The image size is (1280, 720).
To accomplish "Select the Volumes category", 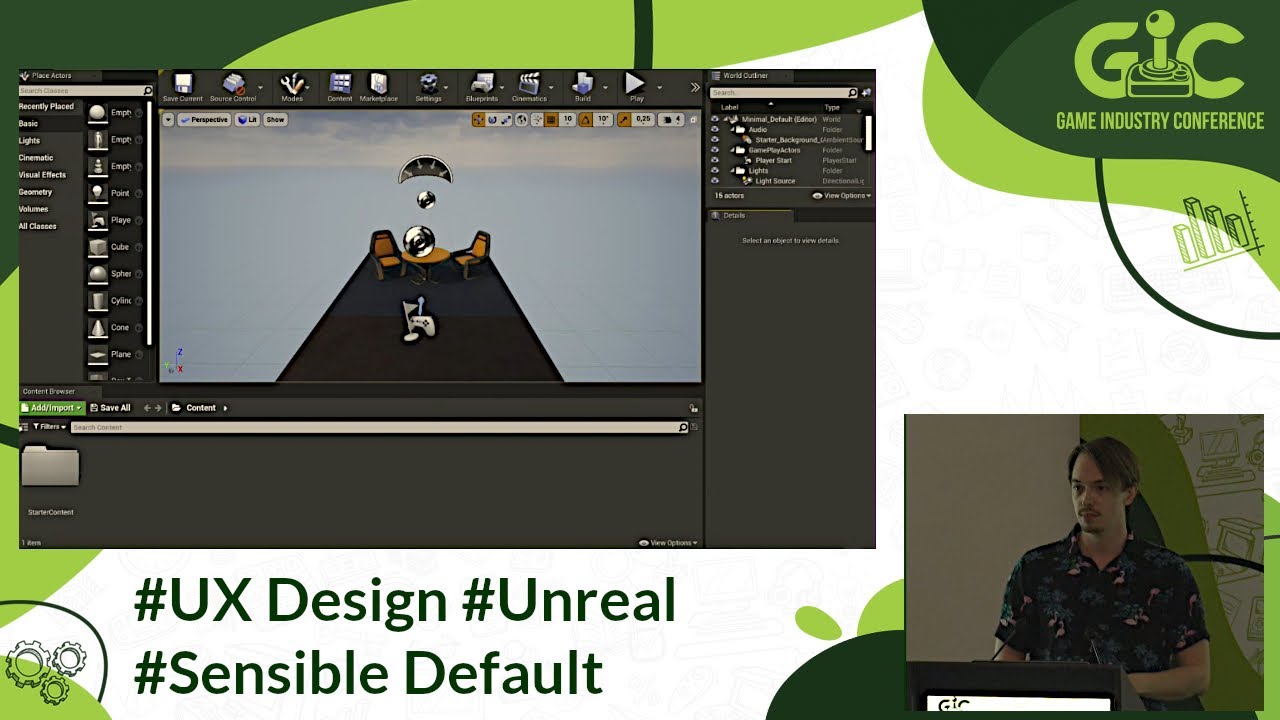I will coord(33,209).
